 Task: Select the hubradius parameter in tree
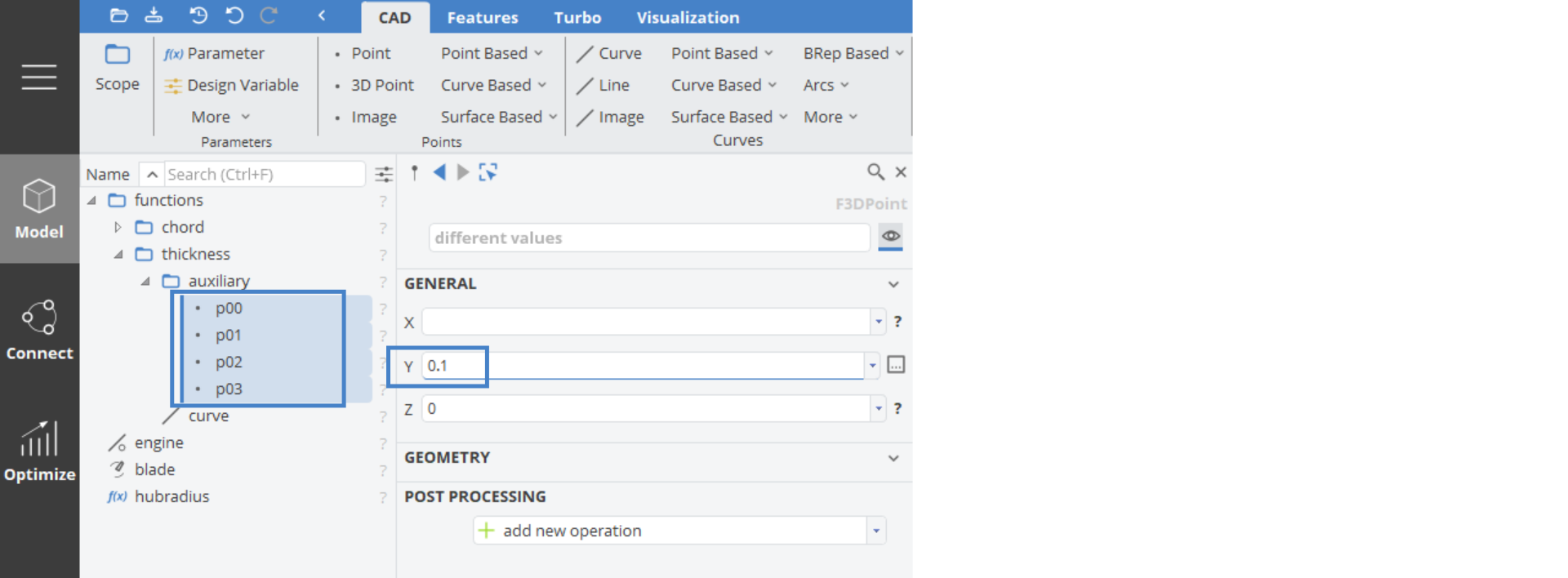[x=171, y=496]
